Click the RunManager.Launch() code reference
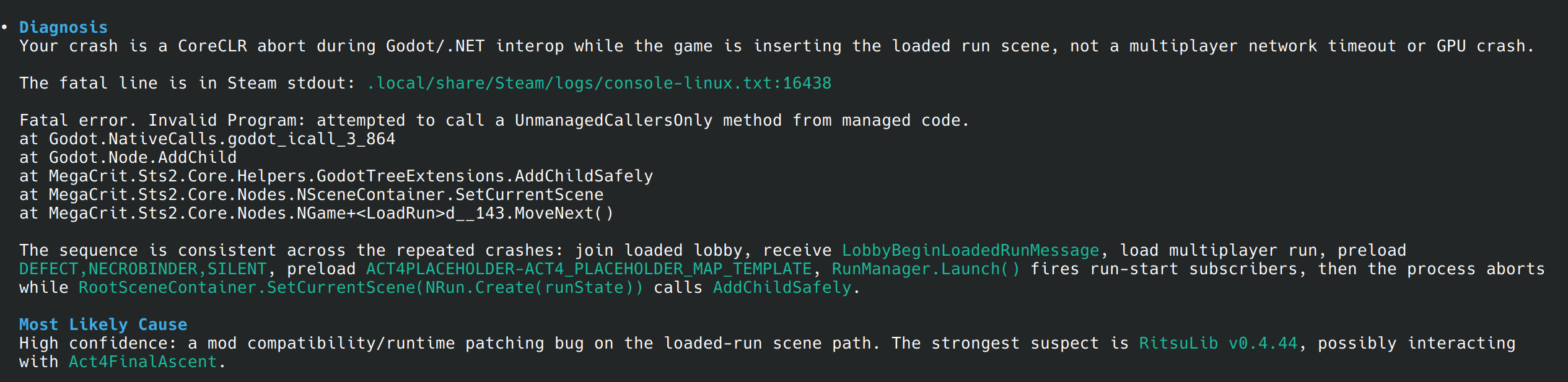1568x382 pixels. point(926,269)
